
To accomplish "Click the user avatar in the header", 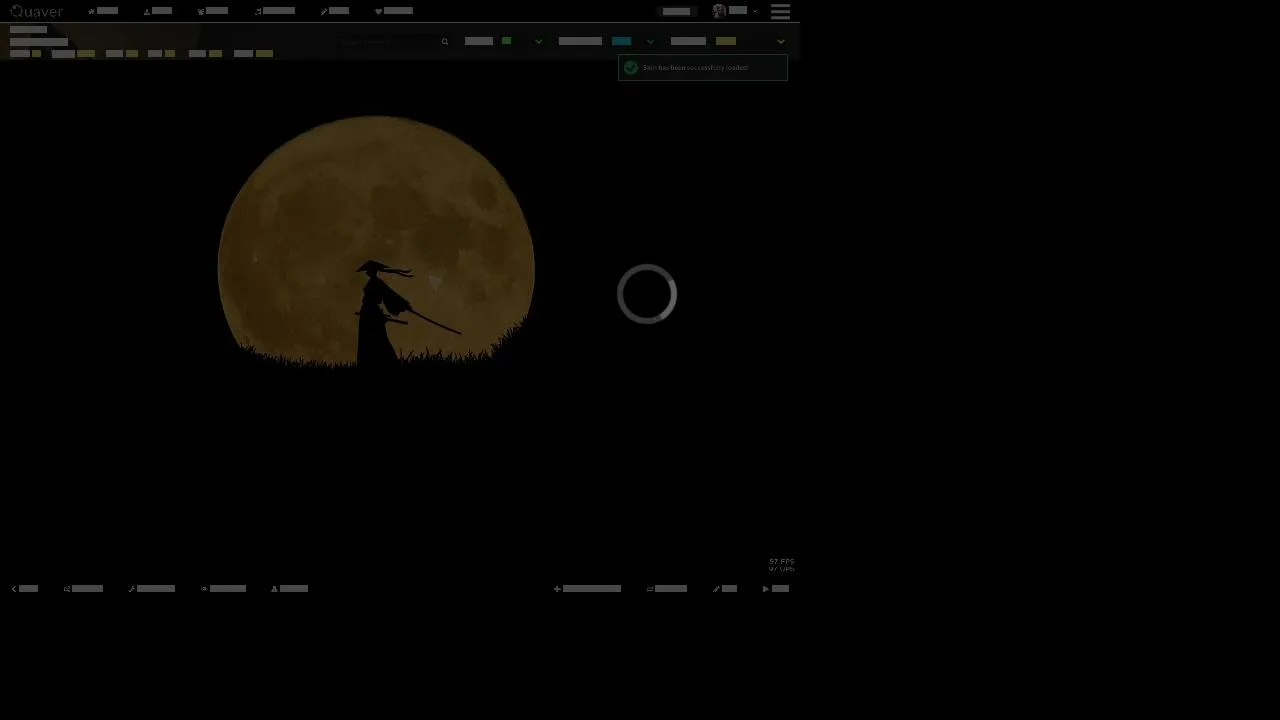I will pyautogui.click(x=719, y=11).
